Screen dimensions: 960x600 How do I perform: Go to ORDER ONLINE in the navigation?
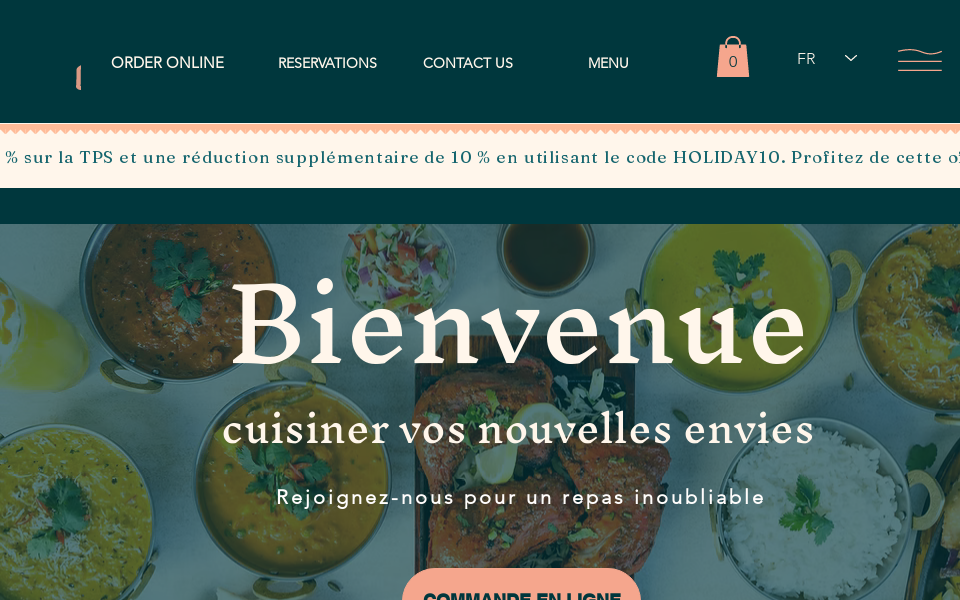pos(168,63)
